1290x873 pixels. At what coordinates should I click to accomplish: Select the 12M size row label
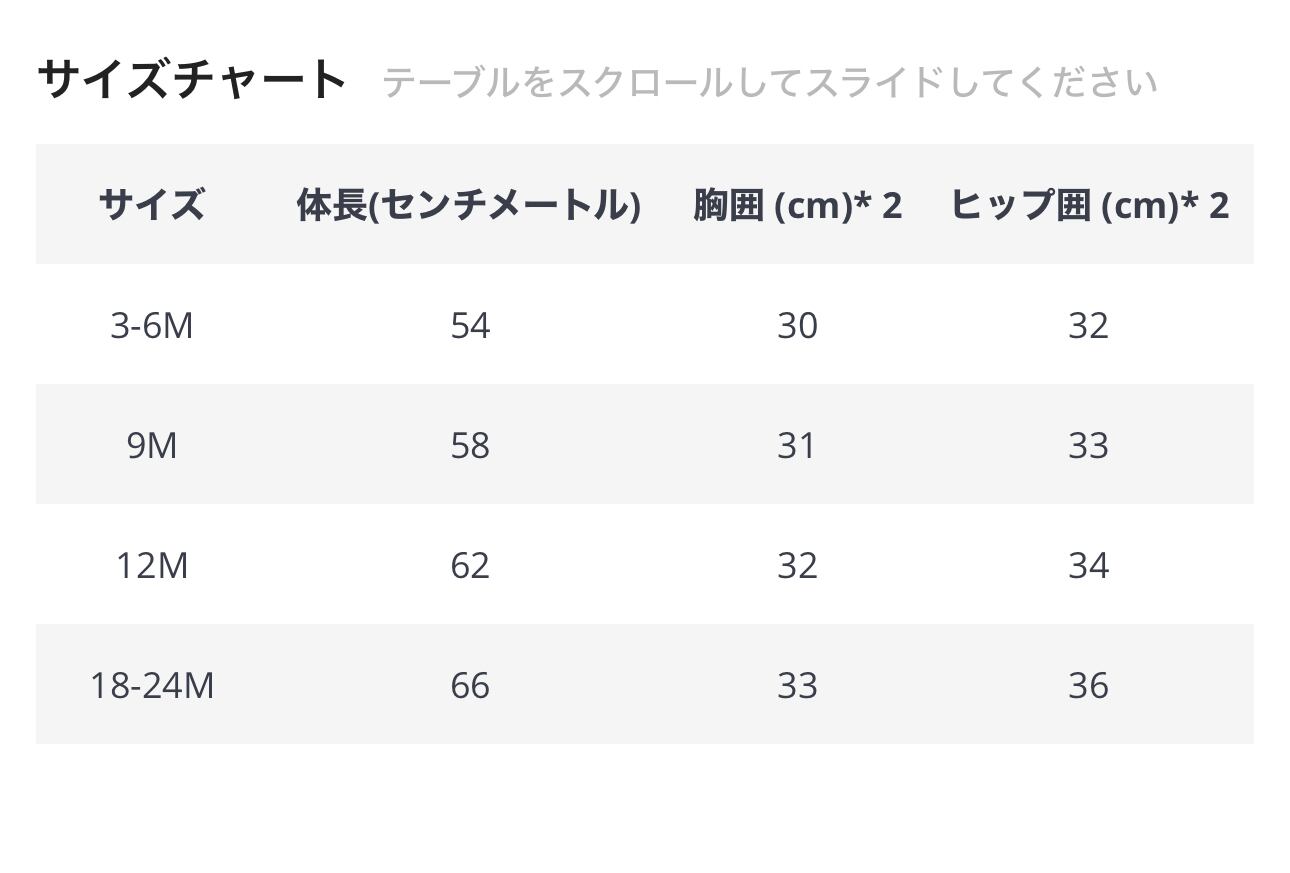point(152,565)
